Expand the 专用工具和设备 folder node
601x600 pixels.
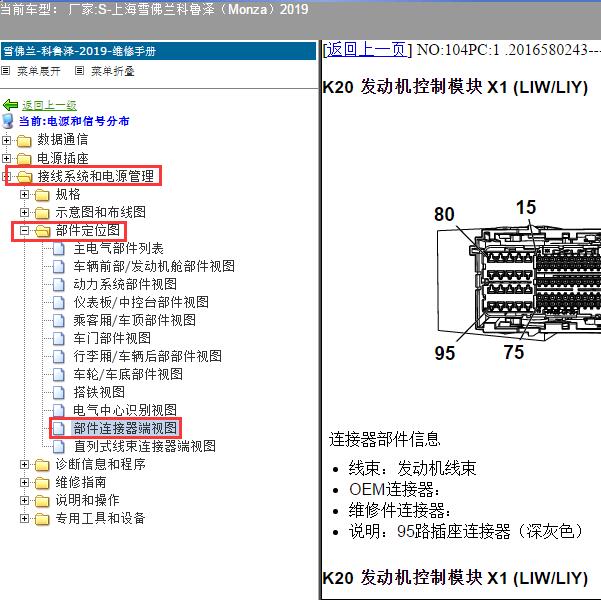(x=25, y=518)
